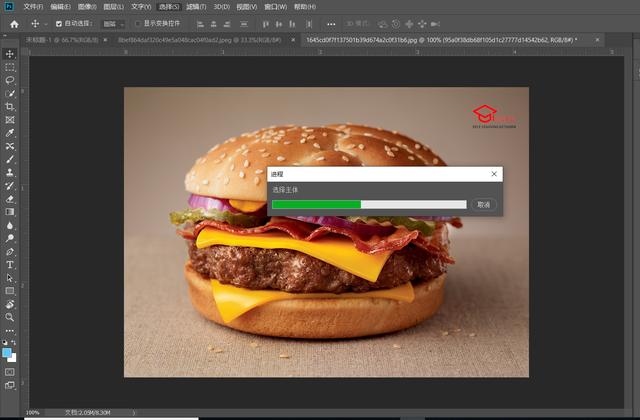Open the white background color swatch
640x420 pixels.
pos(13,359)
